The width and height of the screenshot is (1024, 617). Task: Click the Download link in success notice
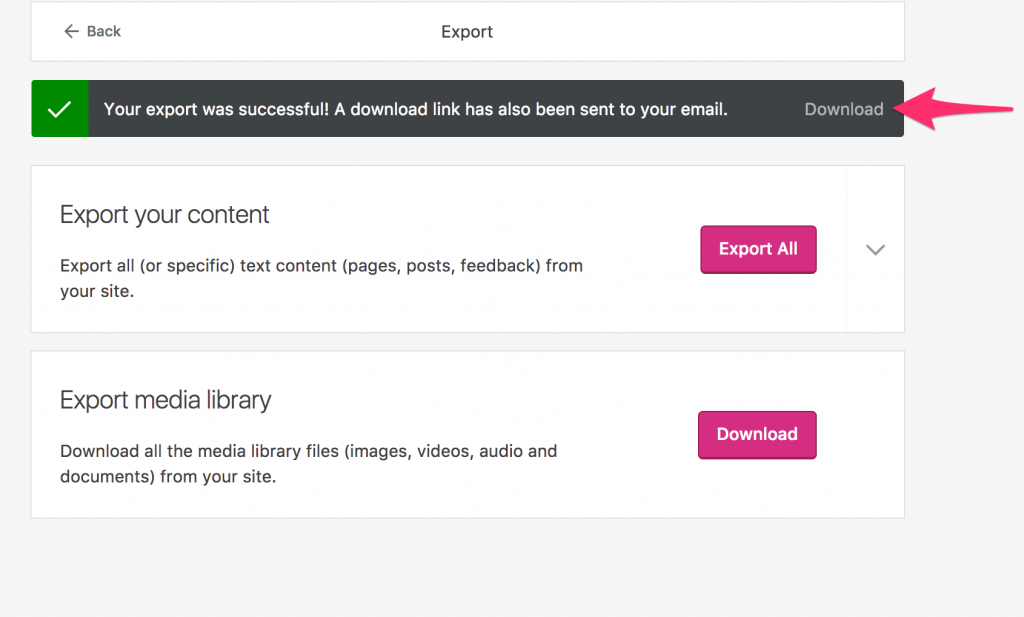tap(844, 109)
